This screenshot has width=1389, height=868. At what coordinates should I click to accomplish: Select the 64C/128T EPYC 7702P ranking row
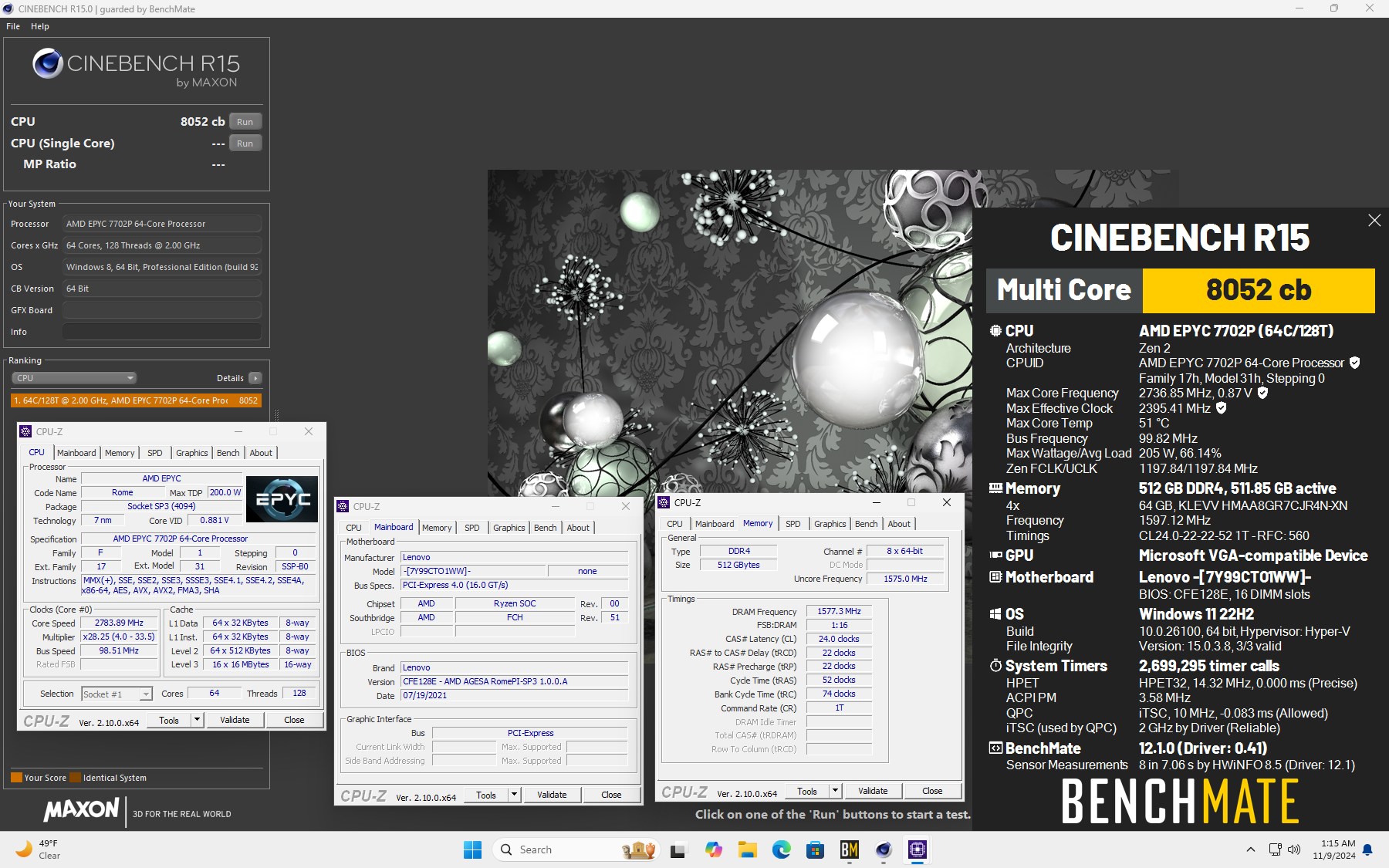click(x=136, y=400)
